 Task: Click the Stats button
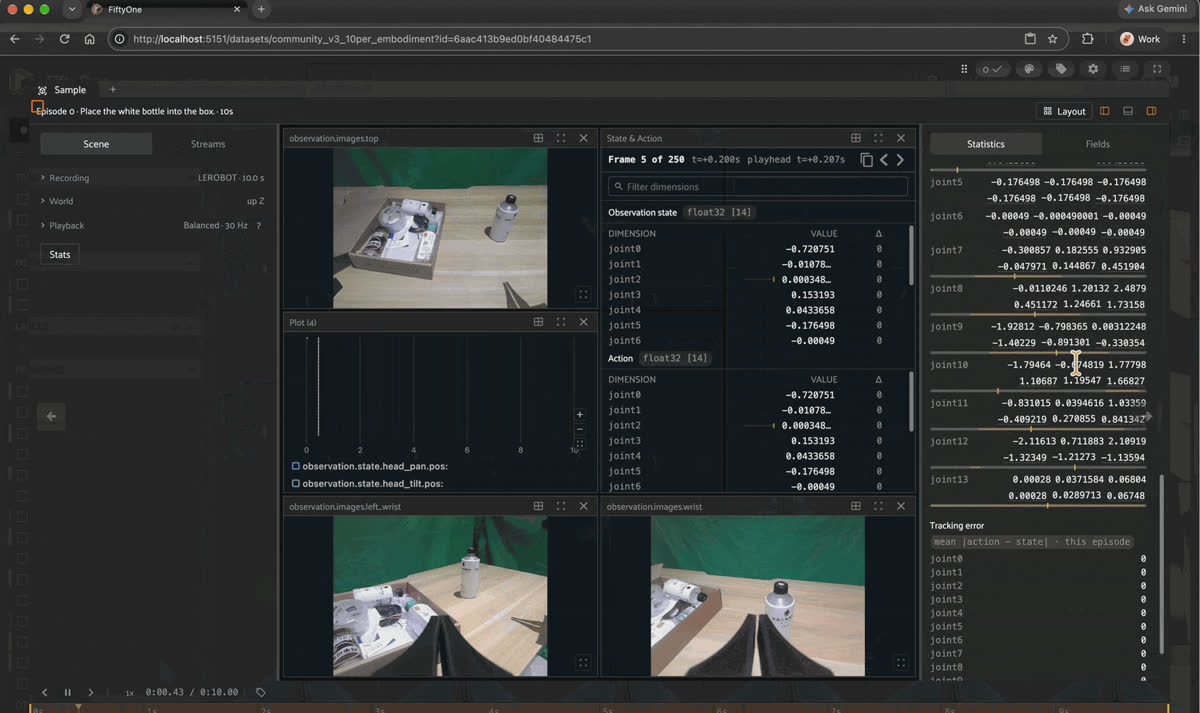pyautogui.click(x=60, y=254)
